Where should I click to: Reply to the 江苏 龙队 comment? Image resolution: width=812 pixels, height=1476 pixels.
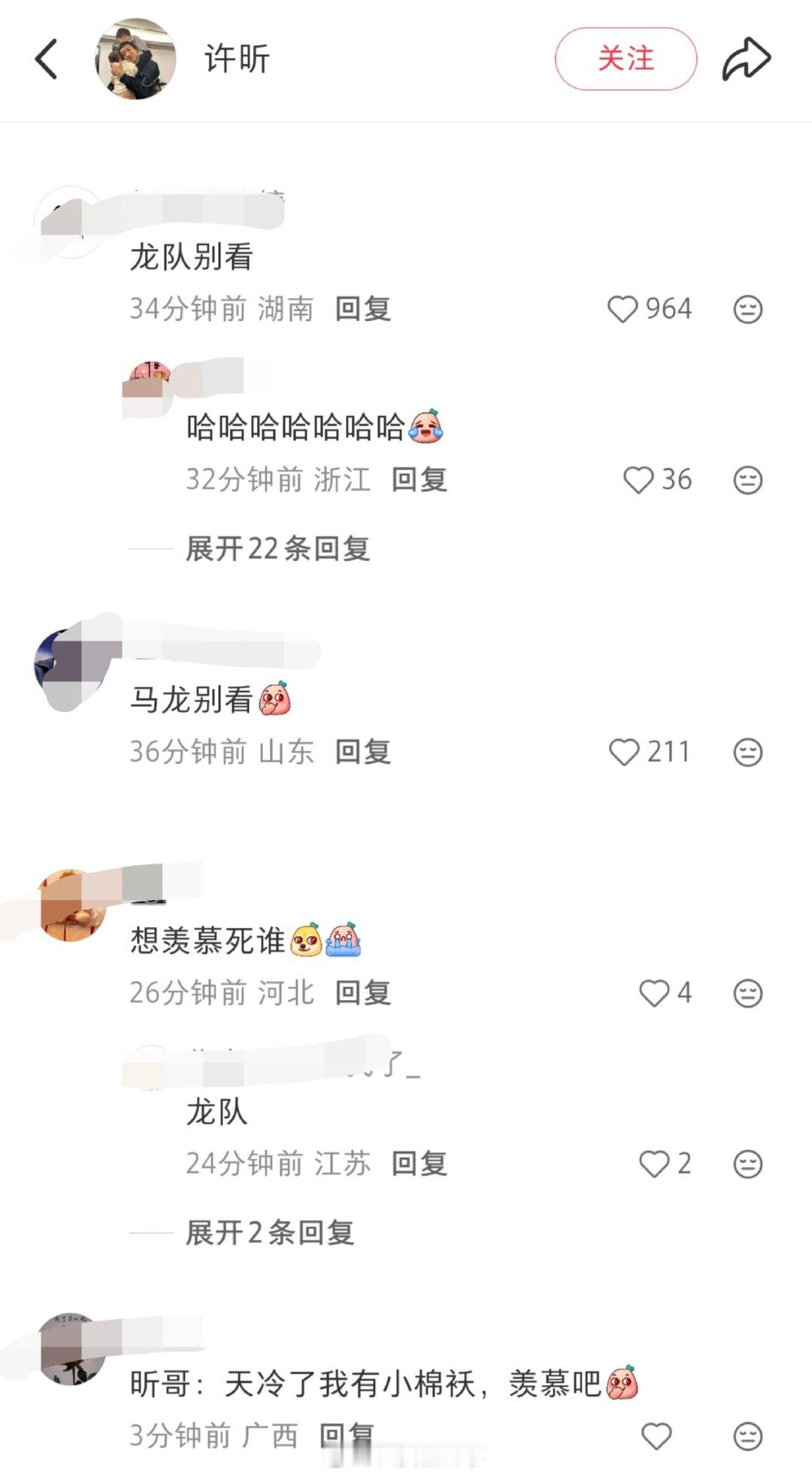click(x=419, y=1164)
